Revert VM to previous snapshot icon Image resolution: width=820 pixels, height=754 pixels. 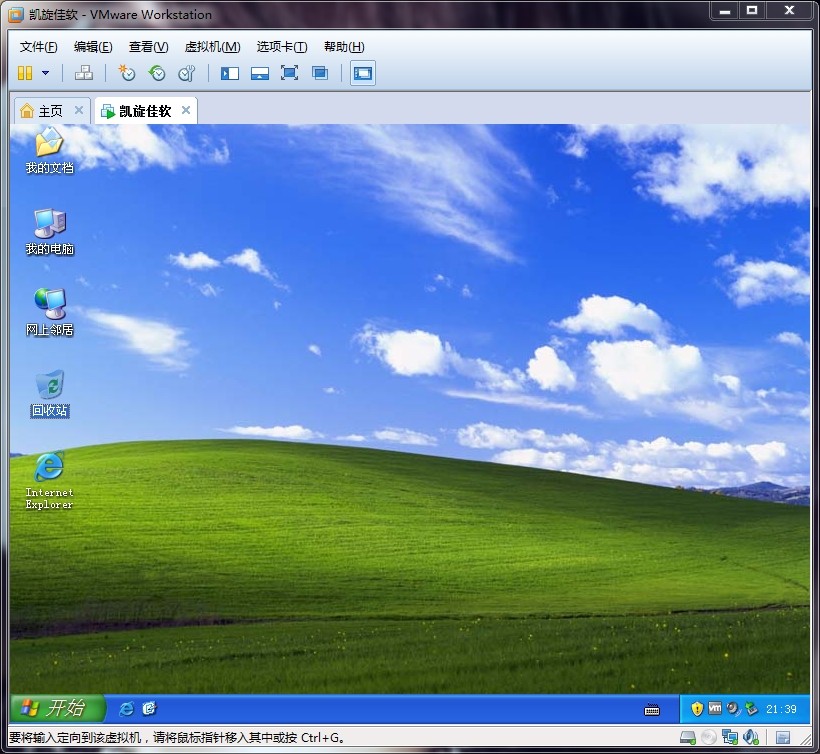(x=157, y=73)
